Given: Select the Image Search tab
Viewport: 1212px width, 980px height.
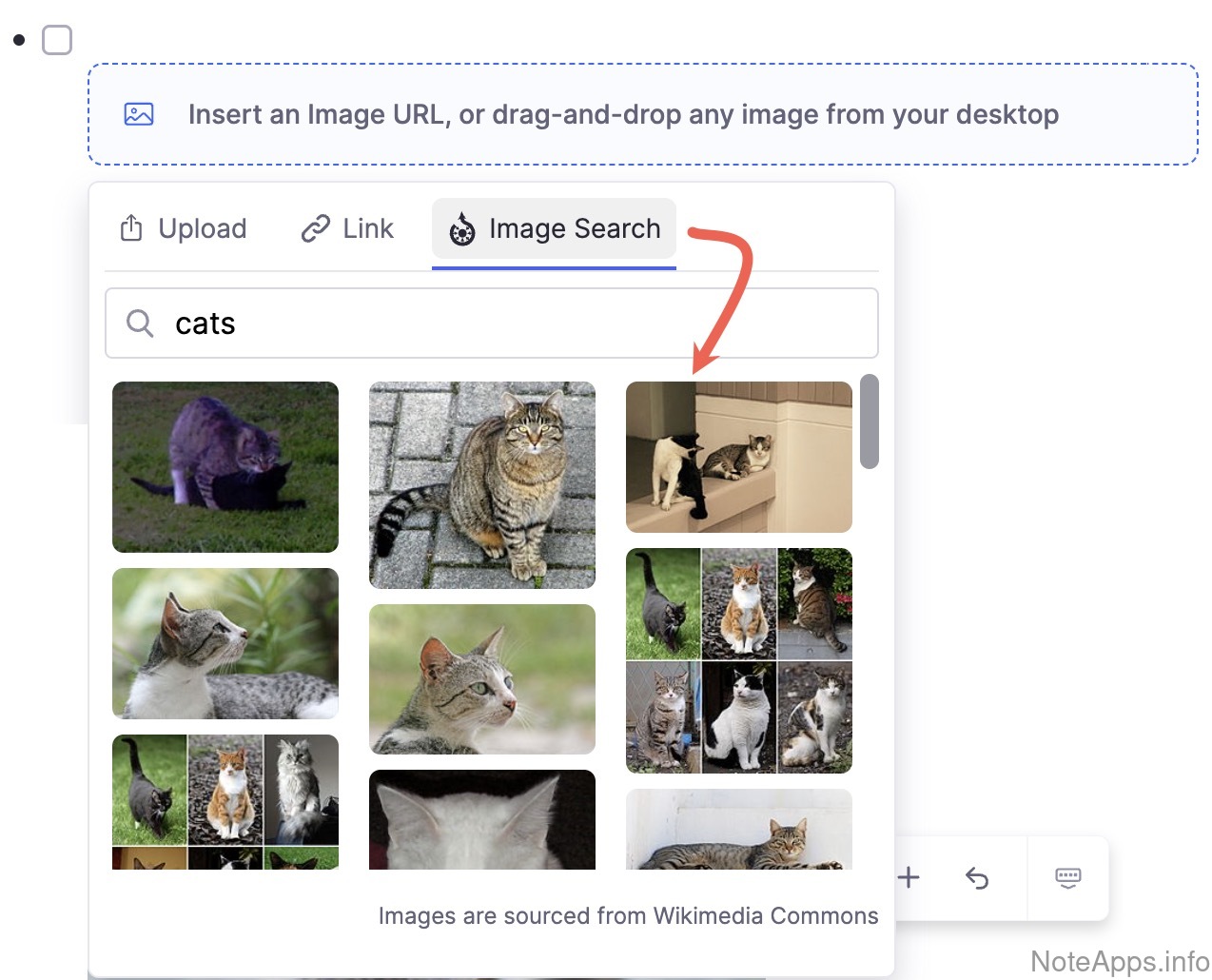Looking at the screenshot, I should [554, 228].
